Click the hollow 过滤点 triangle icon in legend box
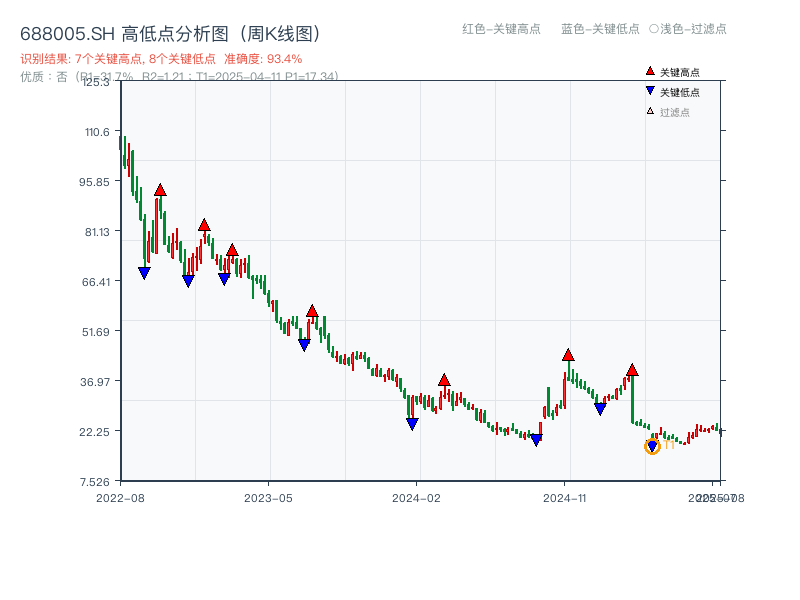Screen dimensions: 800x600 coord(648,112)
